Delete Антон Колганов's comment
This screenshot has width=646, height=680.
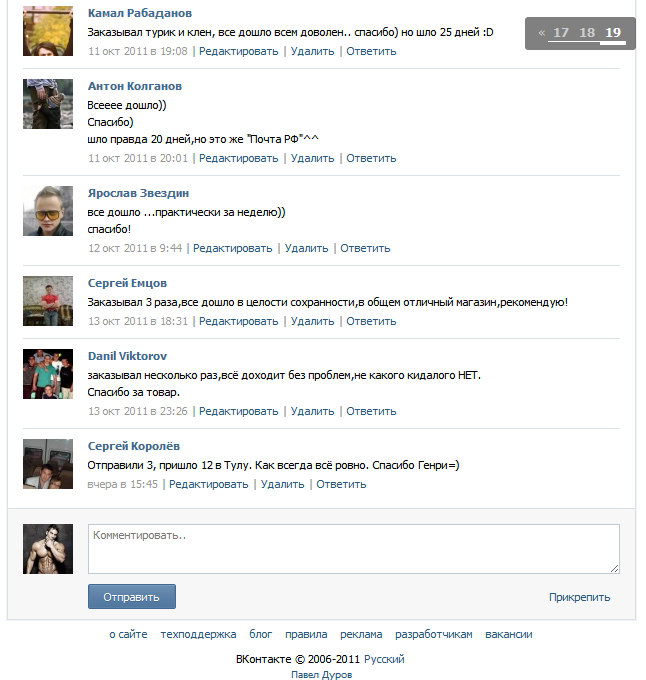pyautogui.click(x=312, y=158)
